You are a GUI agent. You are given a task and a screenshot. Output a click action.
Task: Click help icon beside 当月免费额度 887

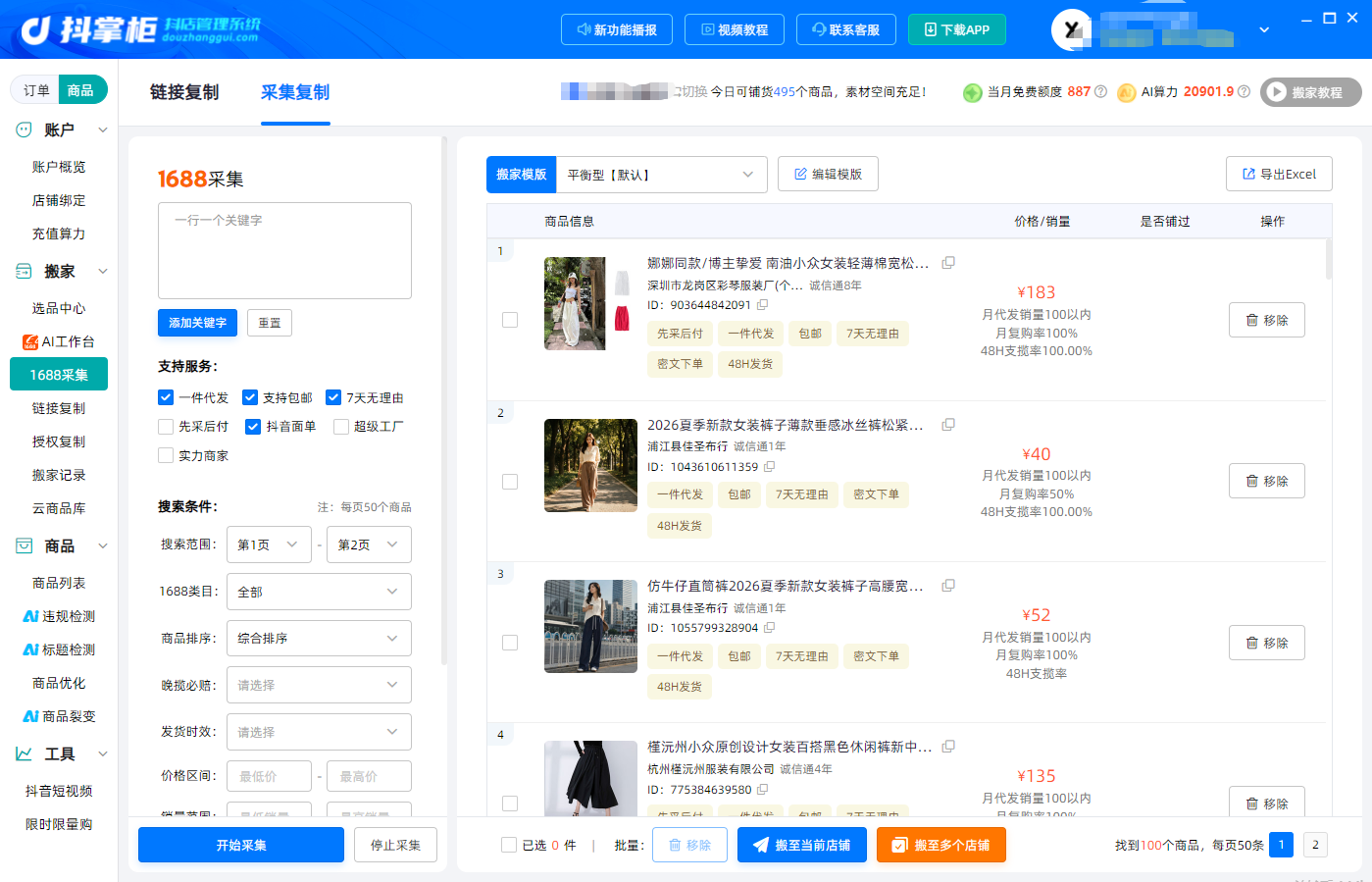click(1100, 91)
